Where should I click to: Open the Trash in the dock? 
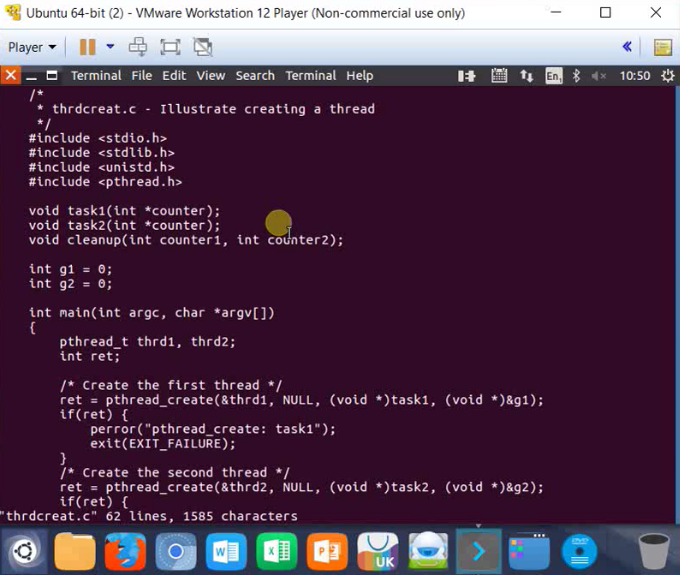click(x=654, y=551)
